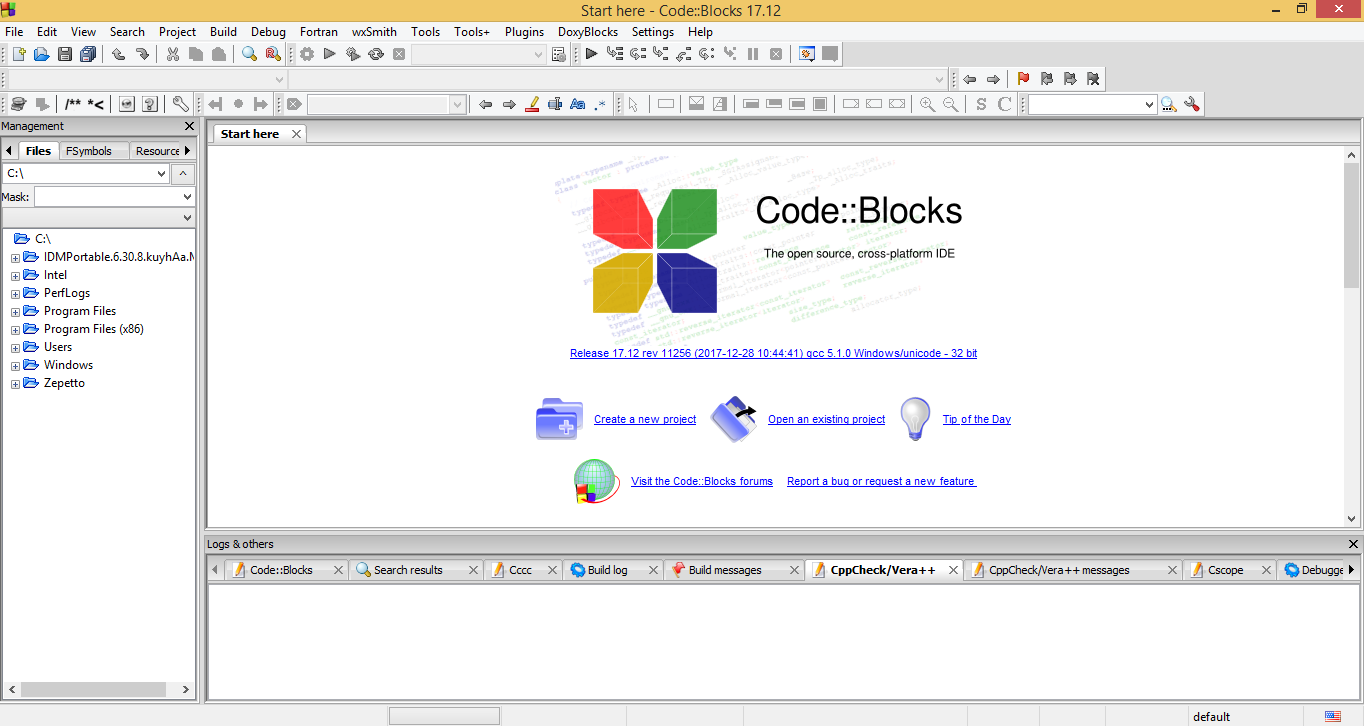Viewport: 1364px width, 726px height.
Task: Open the Tip of the Day link
Action: tap(977, 420)
